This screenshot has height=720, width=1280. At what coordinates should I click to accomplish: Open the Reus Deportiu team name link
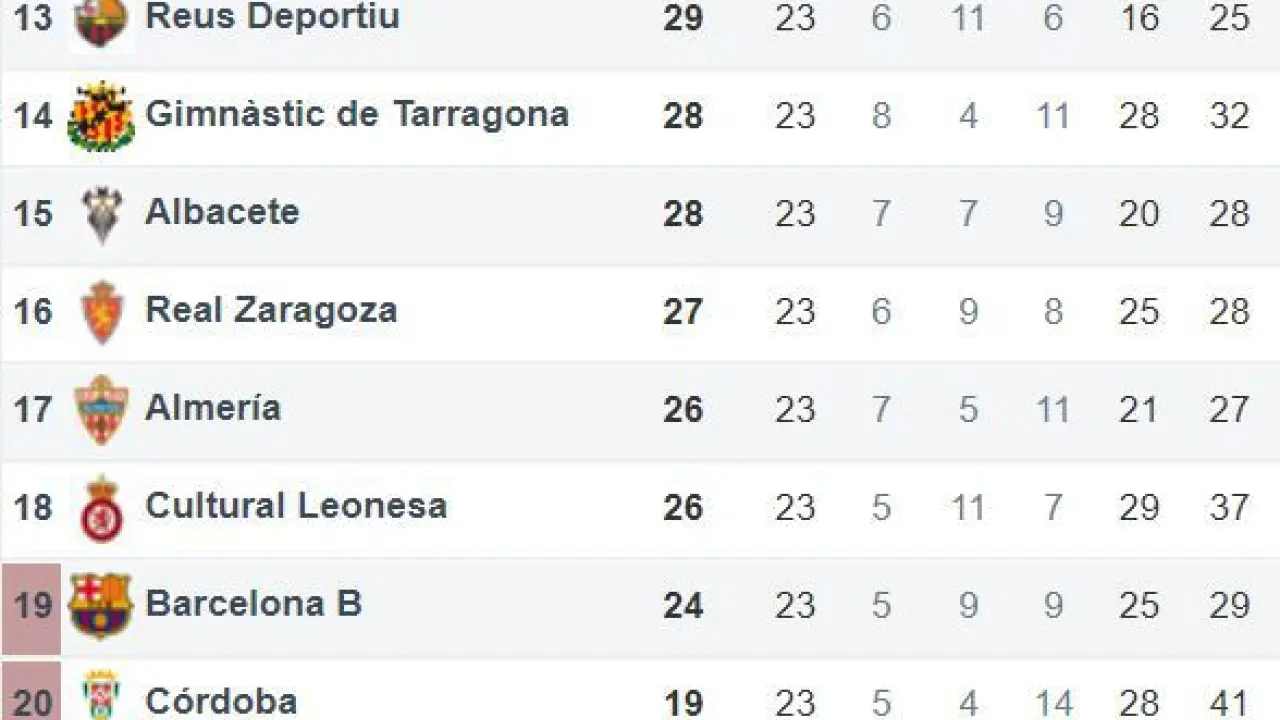tap(272, 17)
